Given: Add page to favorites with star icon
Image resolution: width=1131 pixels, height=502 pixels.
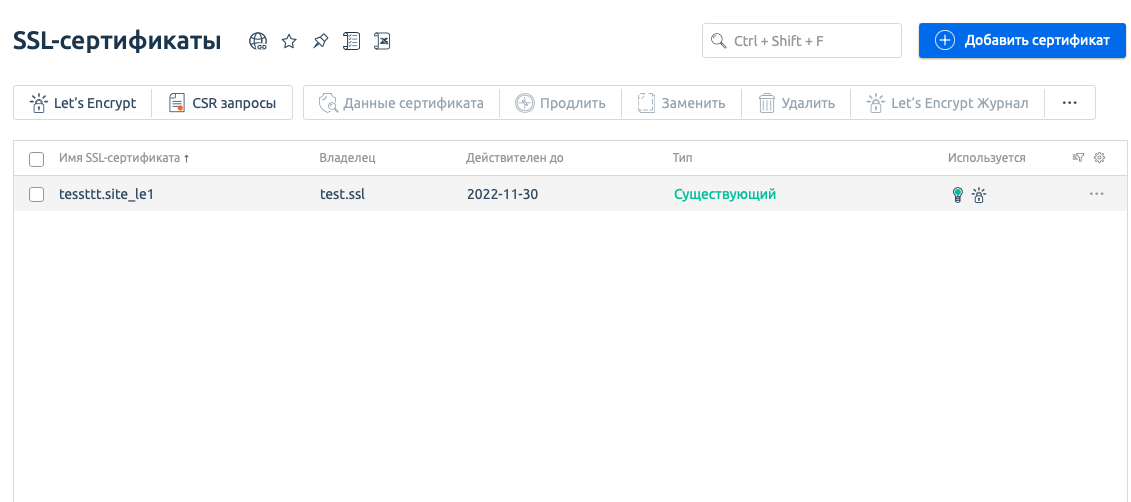Looking at the screenshot, I should (x=289, y=41).
